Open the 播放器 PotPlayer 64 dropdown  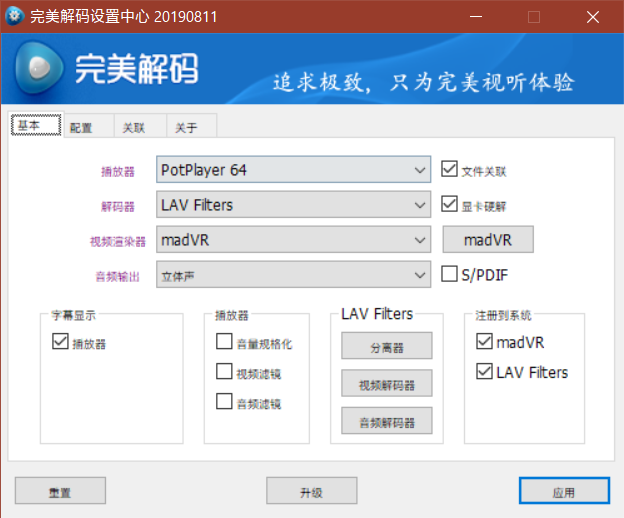(x=293, y=169)
